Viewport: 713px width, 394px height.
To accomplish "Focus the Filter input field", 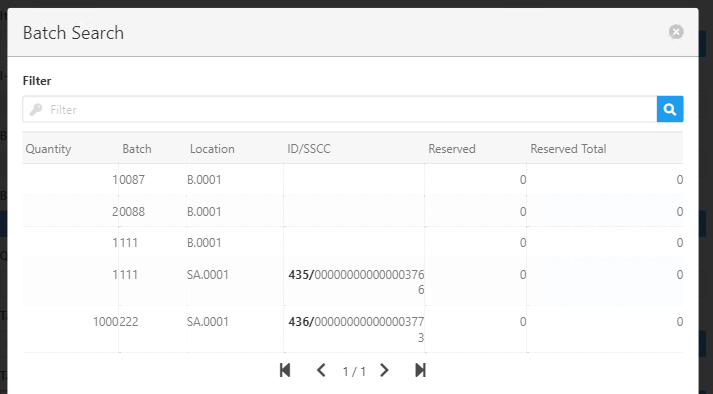I will 340,109.
